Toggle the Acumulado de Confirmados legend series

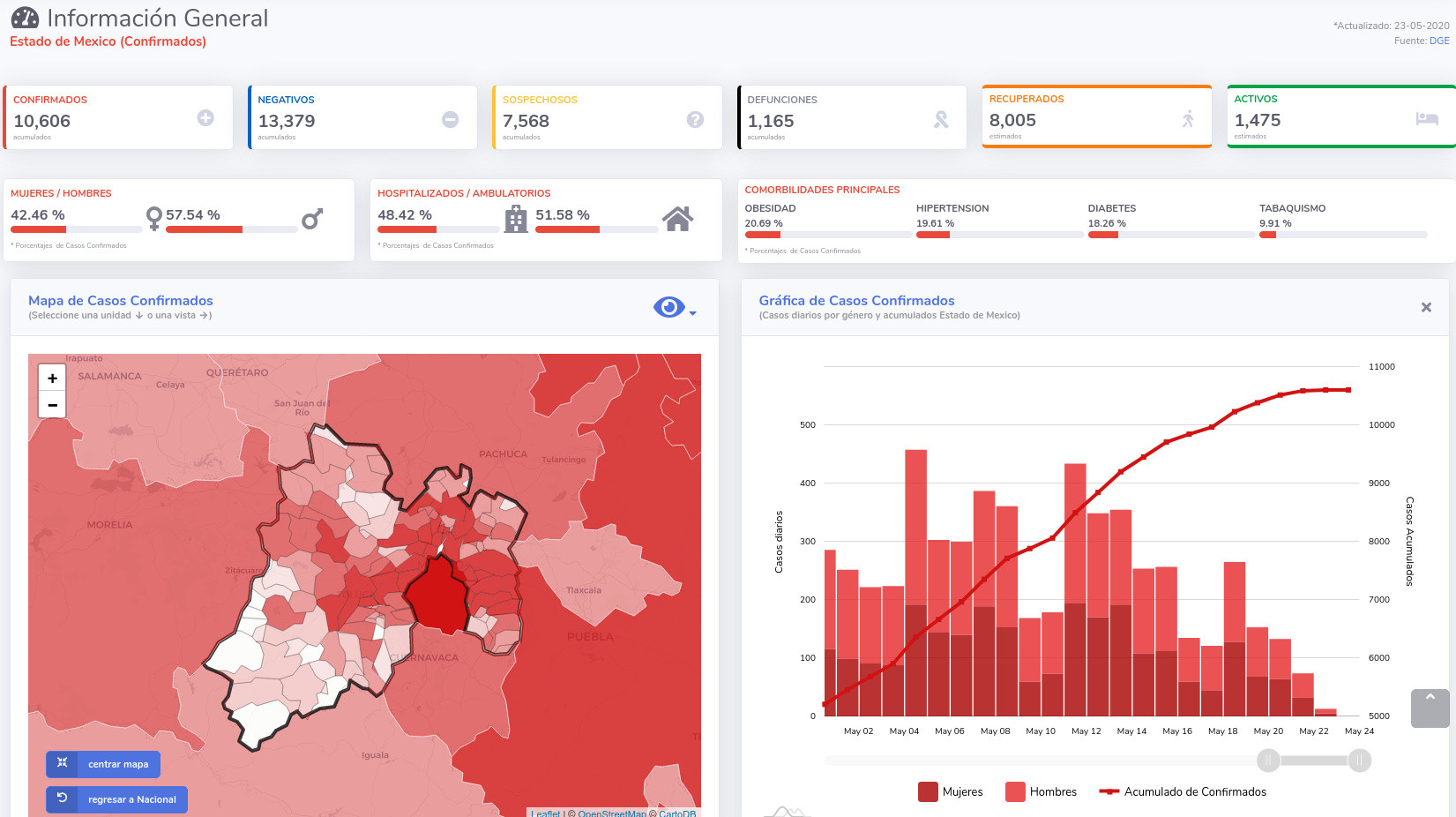coord(1183,791)
